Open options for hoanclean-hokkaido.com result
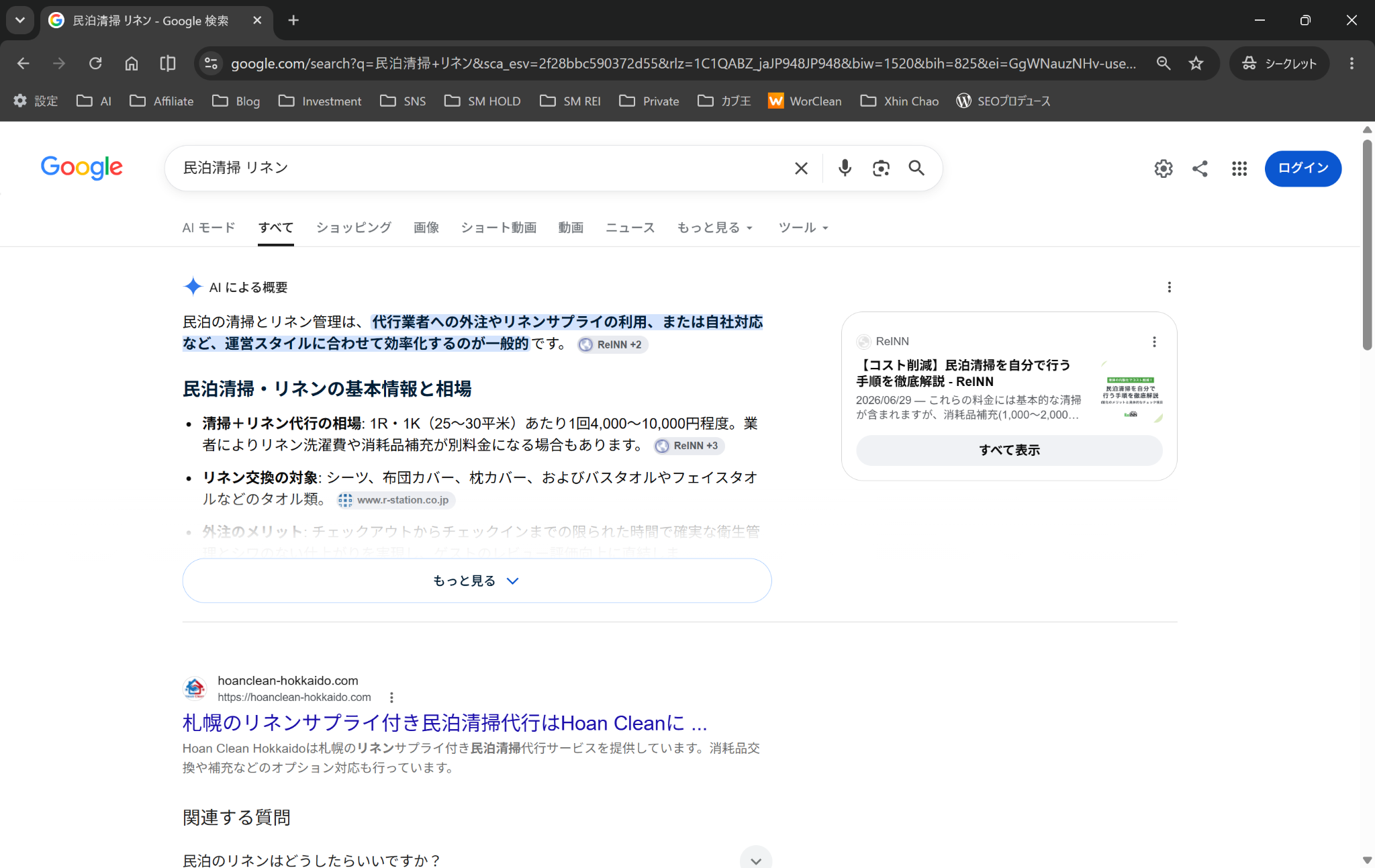 (x=391, y=697)
